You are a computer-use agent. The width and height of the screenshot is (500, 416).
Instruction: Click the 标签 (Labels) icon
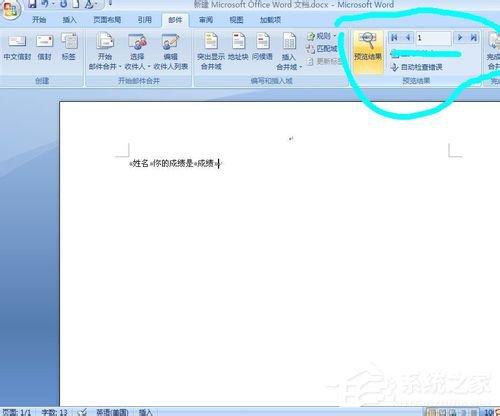(69, 47)
